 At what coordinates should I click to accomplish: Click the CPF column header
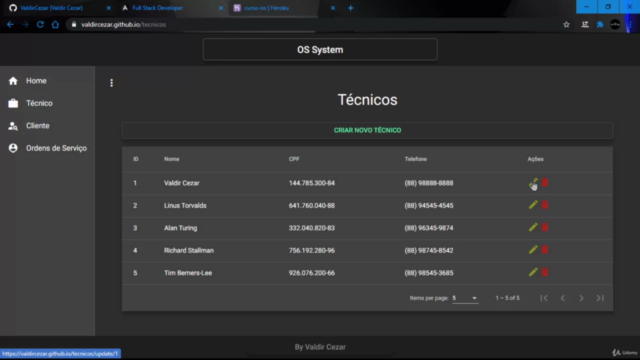294,159
